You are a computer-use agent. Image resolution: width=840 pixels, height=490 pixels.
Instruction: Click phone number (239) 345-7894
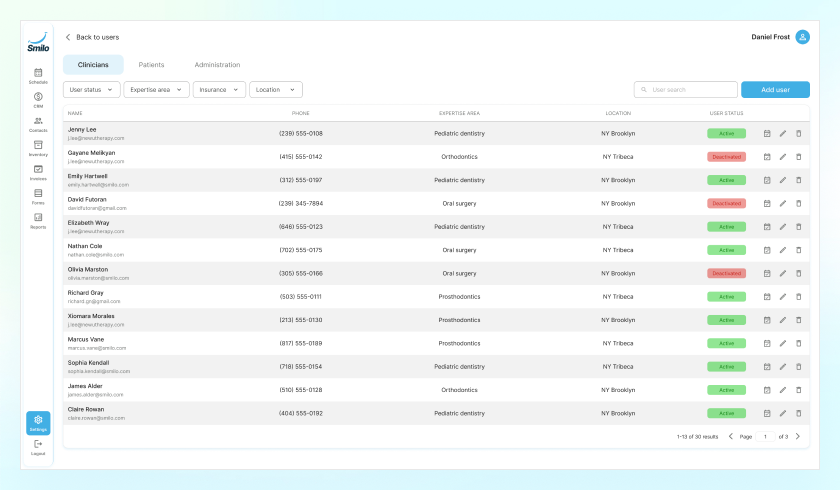301,203
